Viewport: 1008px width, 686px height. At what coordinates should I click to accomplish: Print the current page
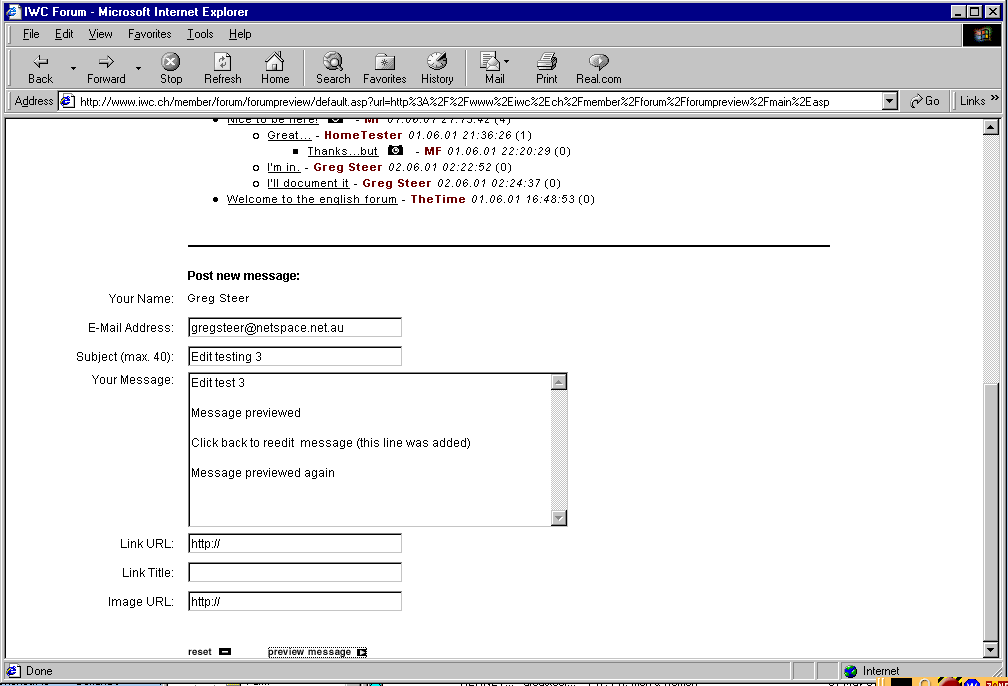pos(546,69)
